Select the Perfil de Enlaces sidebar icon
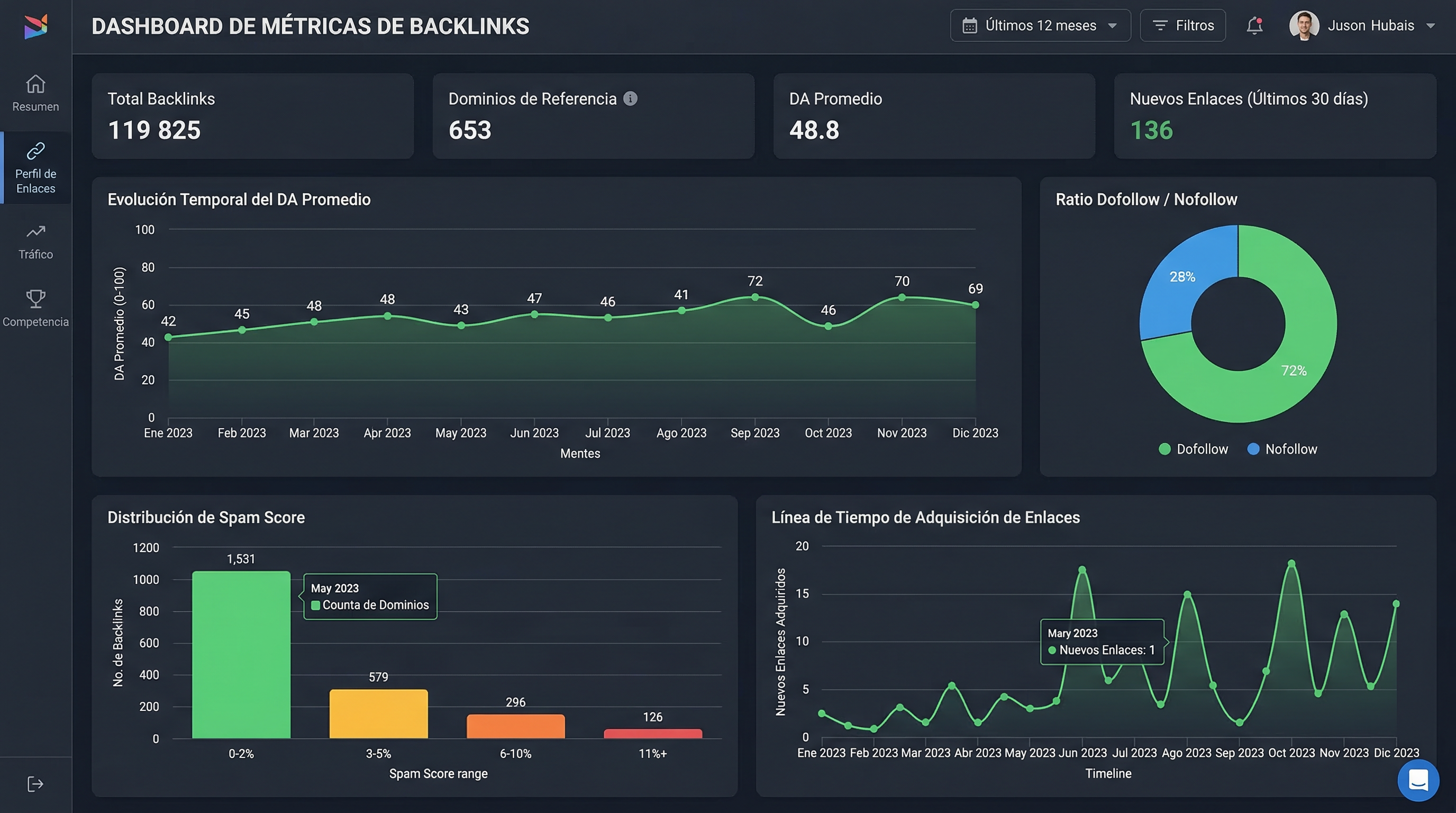This screenshot has width=1456, height=813. click(35, 167)
